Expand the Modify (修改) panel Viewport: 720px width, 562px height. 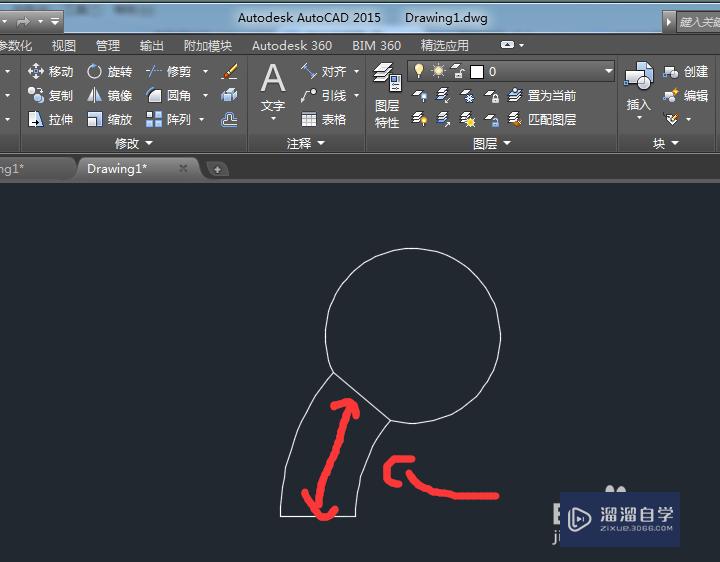(x=134, y=143)
